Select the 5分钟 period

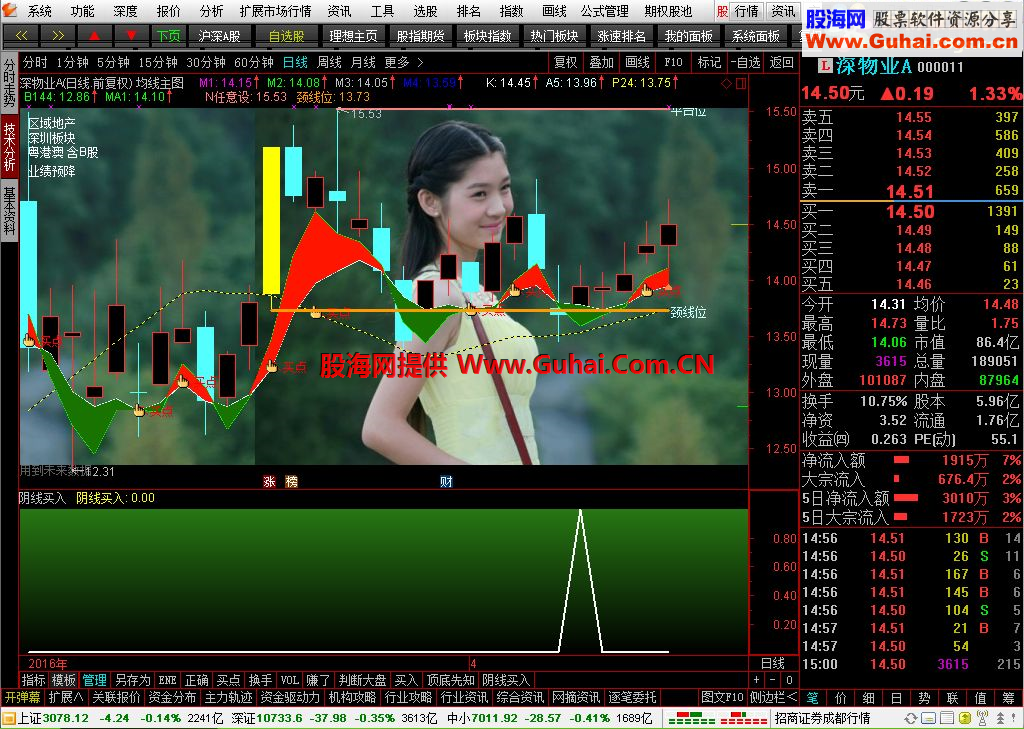click(x=113, y=62)
